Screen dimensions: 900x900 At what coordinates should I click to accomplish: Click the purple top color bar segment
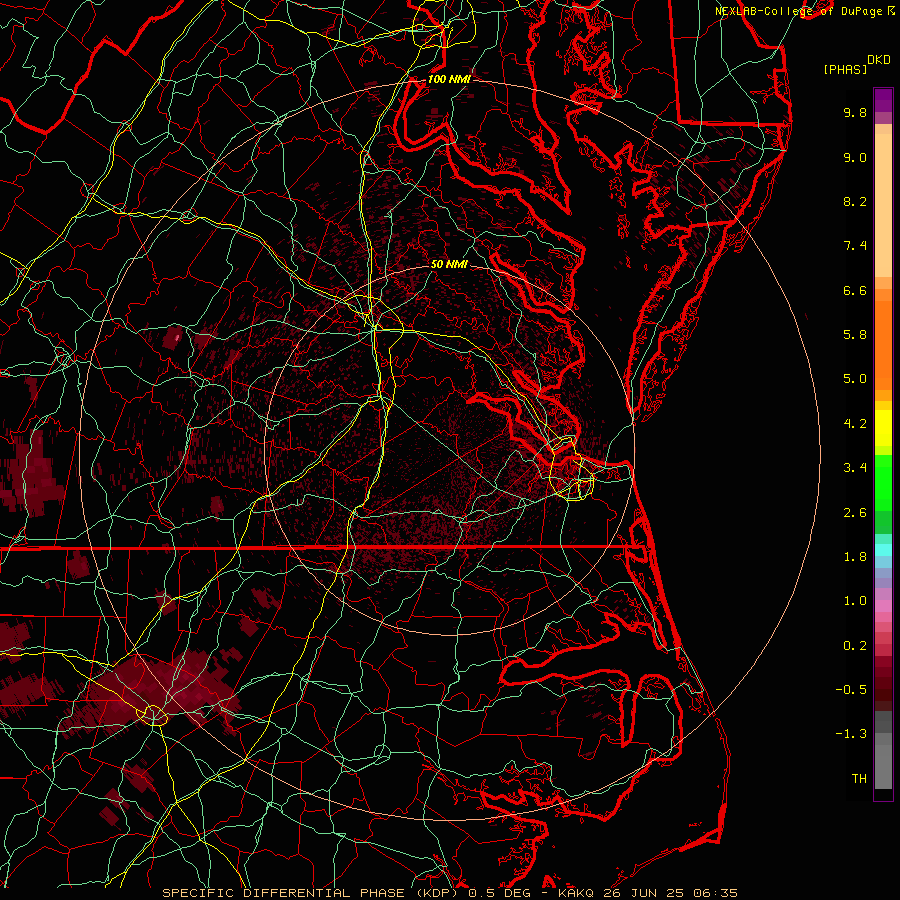coord(883,100)
